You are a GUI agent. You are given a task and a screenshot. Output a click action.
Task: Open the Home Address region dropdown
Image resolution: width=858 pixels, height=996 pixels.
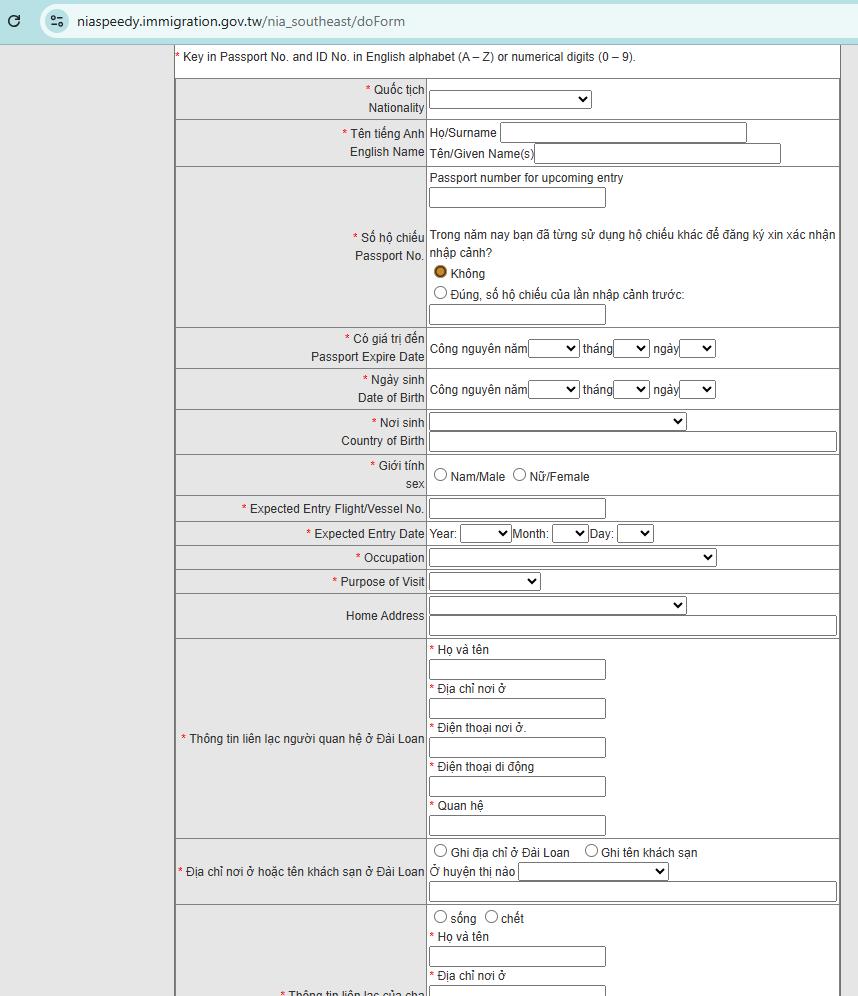click(557, 604)
